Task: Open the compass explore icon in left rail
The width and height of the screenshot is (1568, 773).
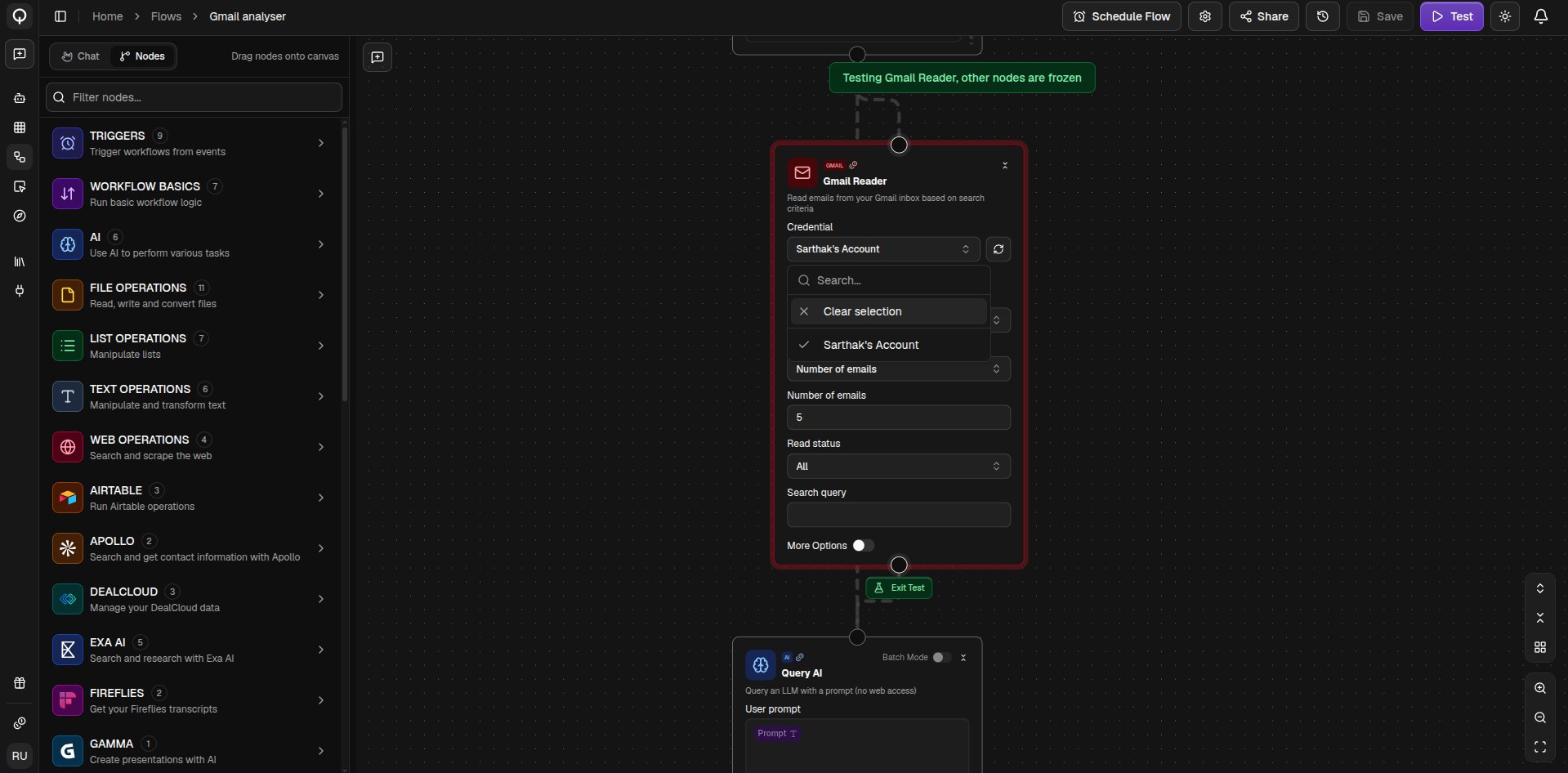Action: [20, 216]
